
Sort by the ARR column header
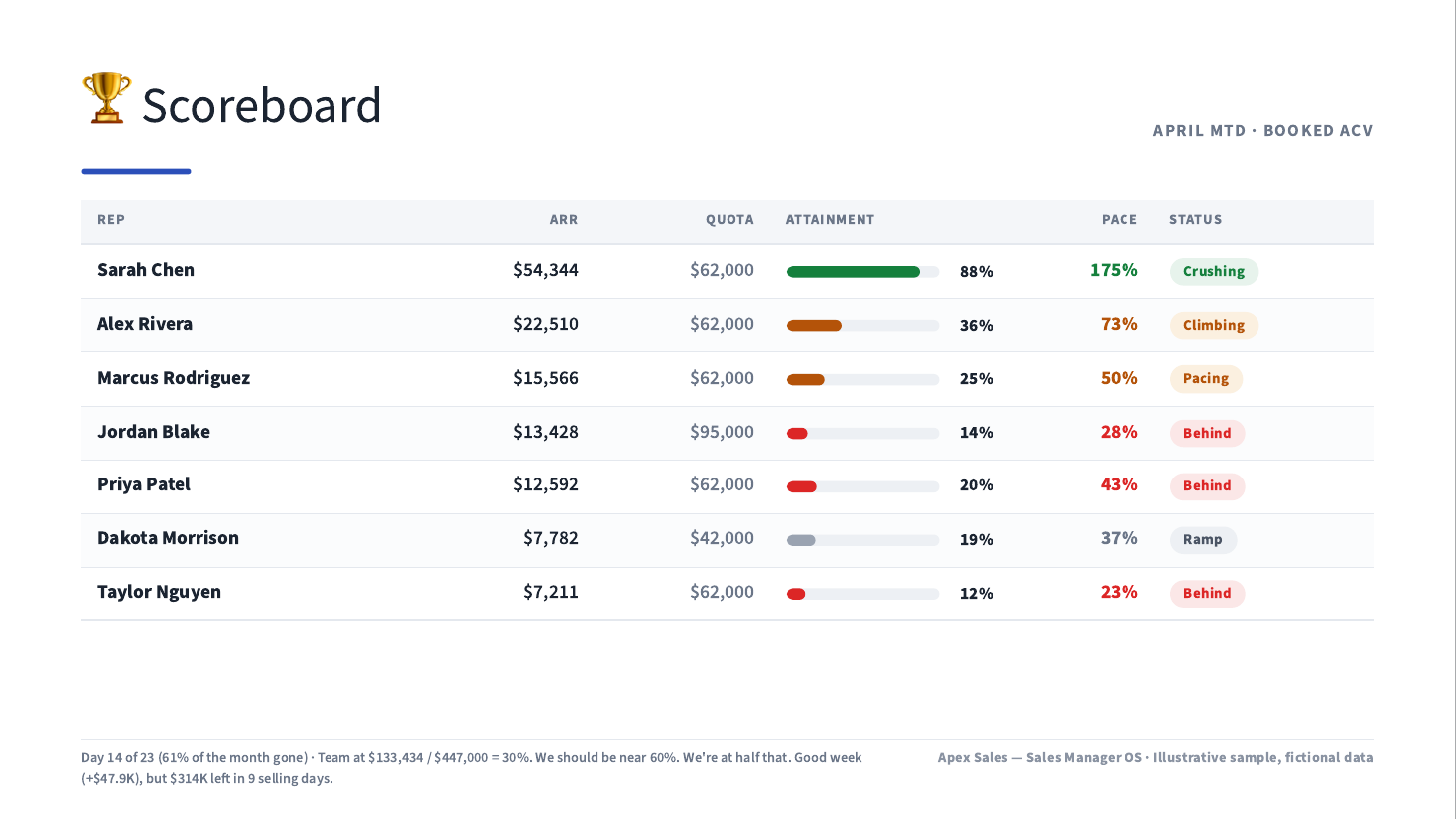click(564, 220)
